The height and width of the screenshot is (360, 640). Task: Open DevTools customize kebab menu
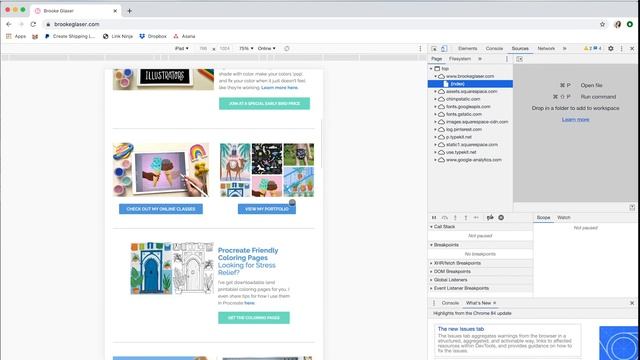pos(622,48)
